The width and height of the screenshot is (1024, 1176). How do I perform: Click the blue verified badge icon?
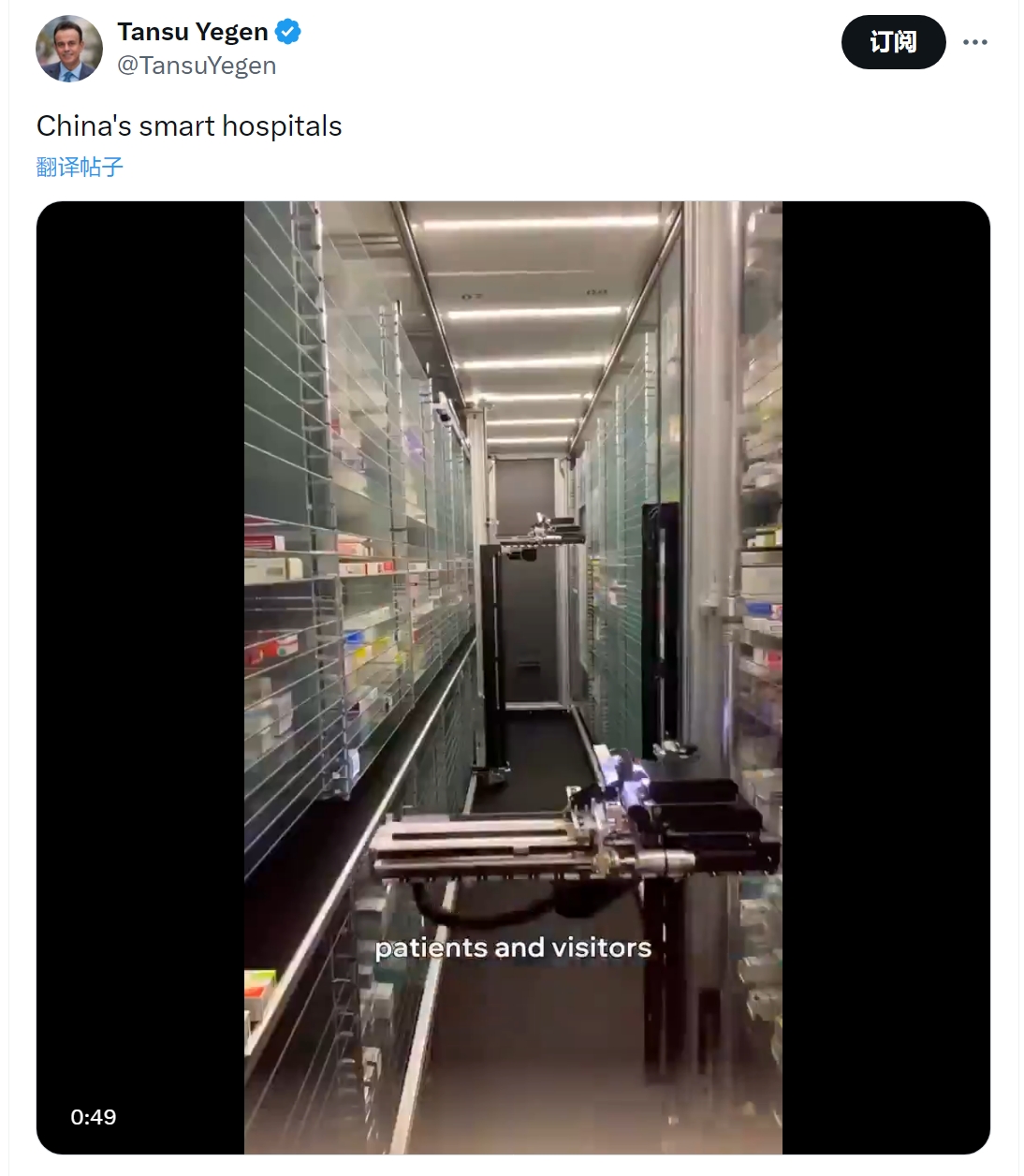288,32
